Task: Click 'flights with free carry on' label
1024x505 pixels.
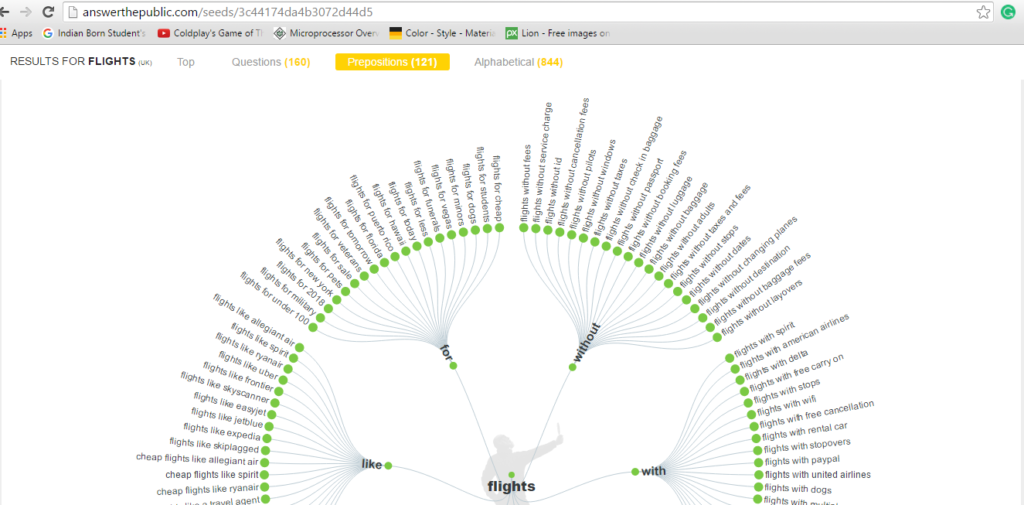Action: point(798,375)
